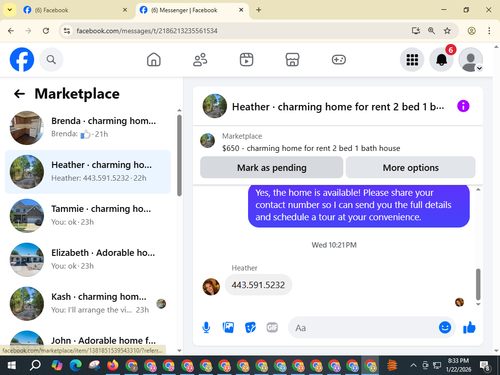This screenshot has width=500, height=375.
Task: Open the Facebook logo home link
Action: 22,60
